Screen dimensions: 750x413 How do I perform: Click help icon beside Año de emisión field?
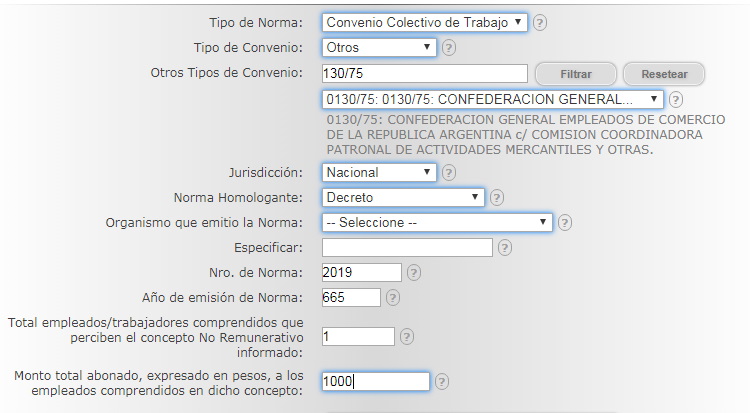(393, 297)
